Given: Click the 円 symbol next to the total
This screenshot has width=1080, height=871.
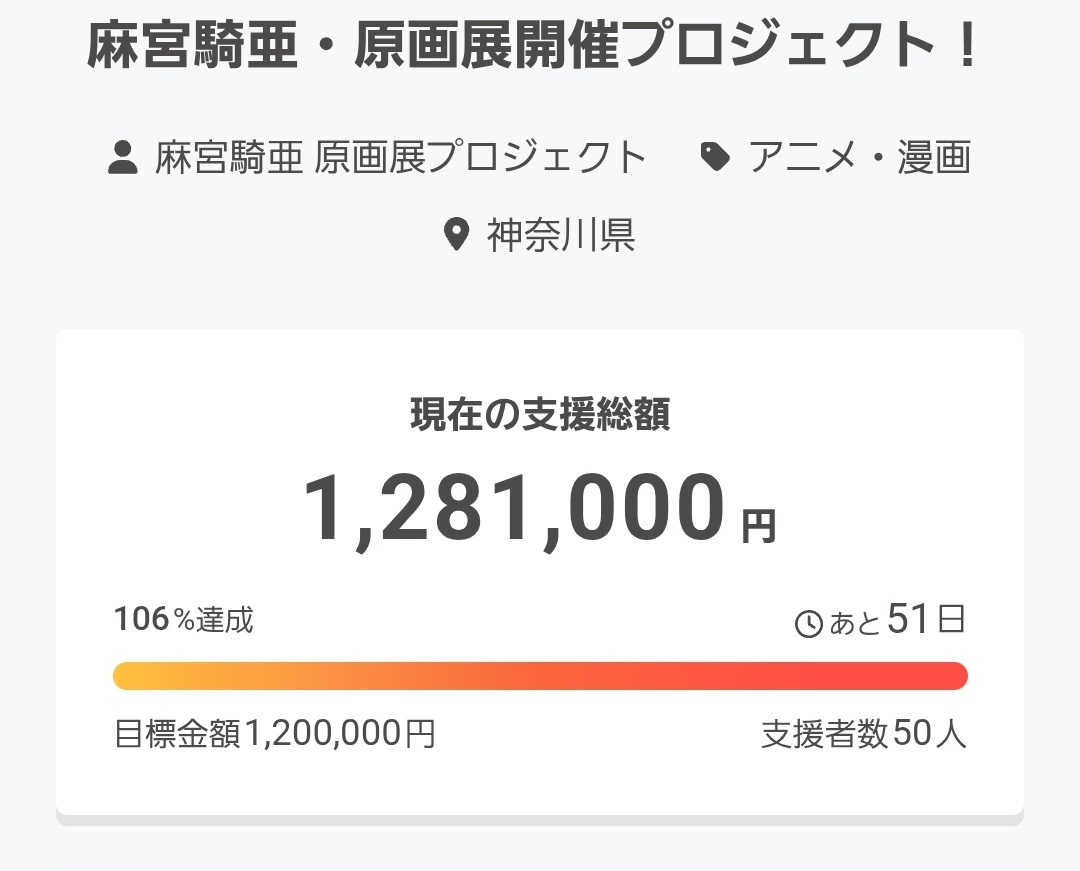Looking at the screenshot, I should click(759, 526).
